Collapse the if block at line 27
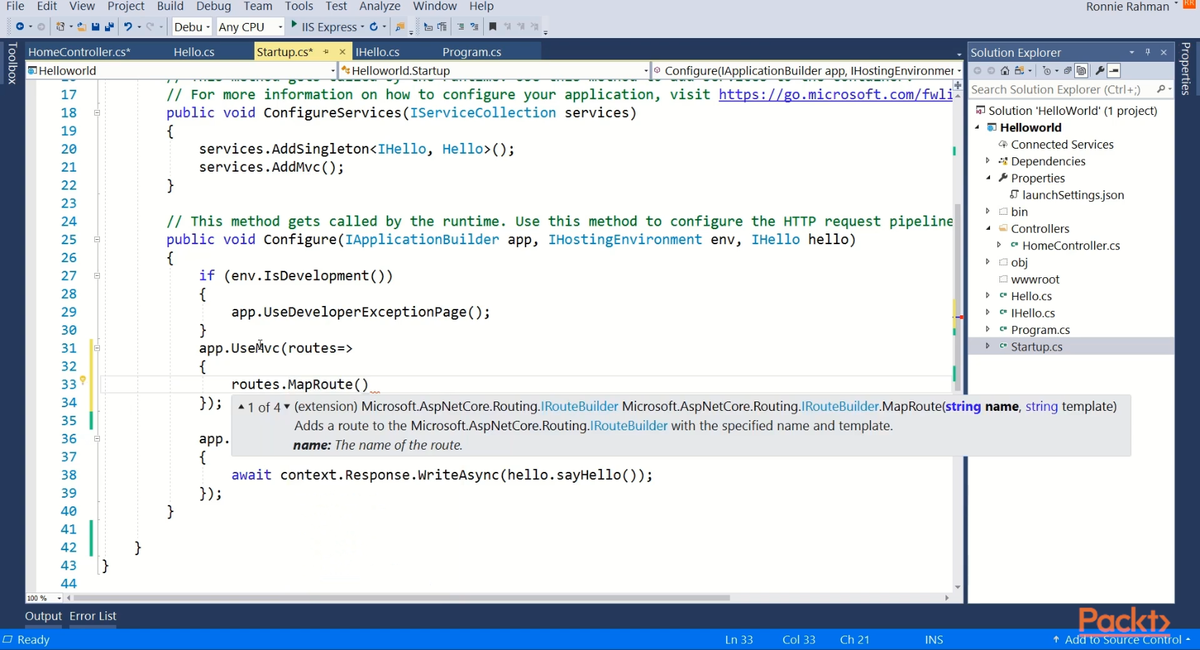This screenshot has height=650, width=1200. pos(97,276)
